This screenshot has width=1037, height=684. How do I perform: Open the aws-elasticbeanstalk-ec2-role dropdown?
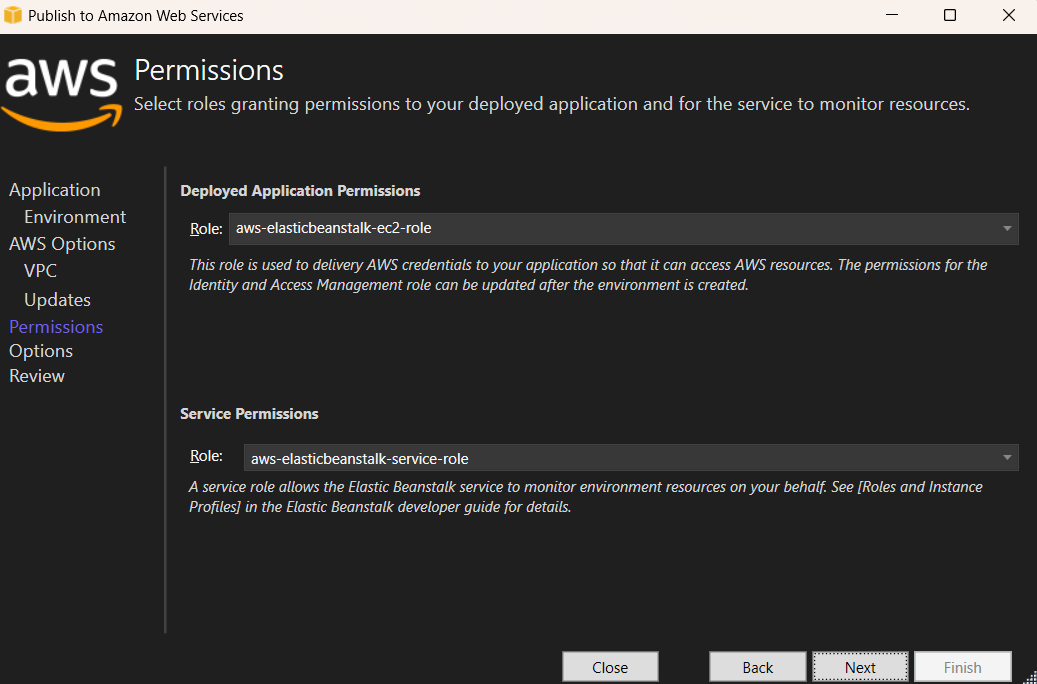coord(623,229)
